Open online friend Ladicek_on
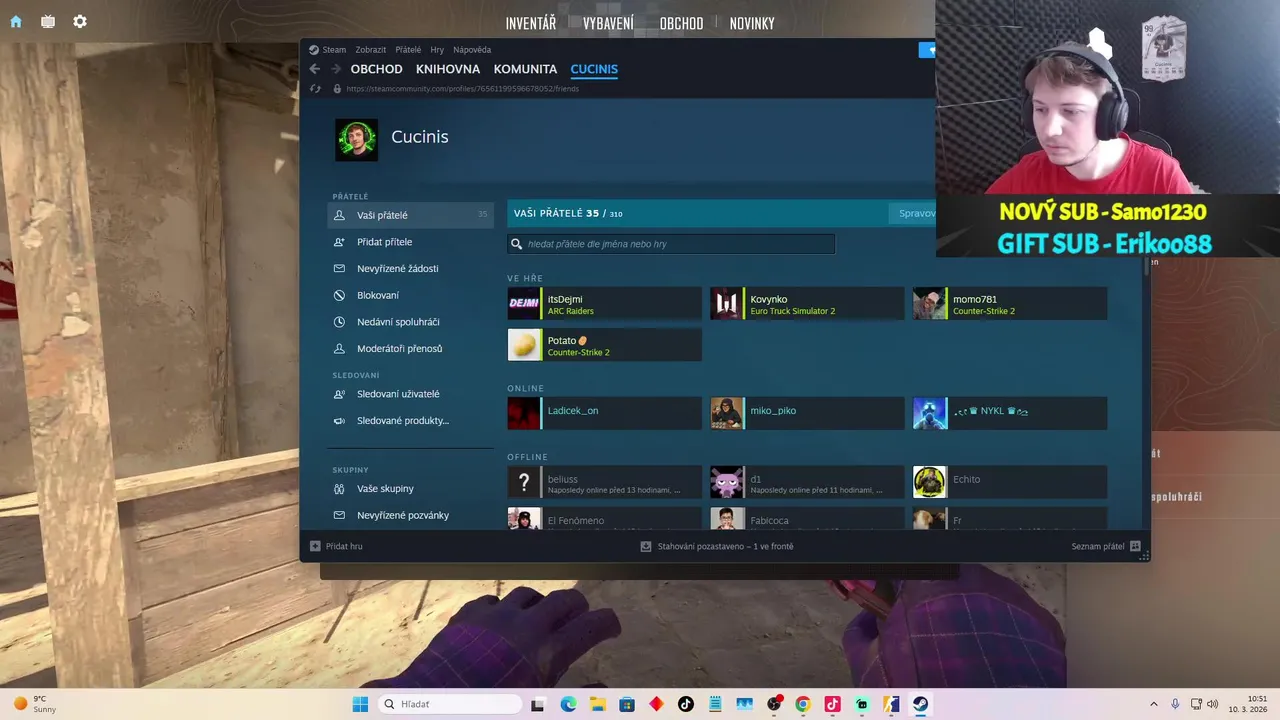This screenshot has height=720, width=1280. coord(604,413)
